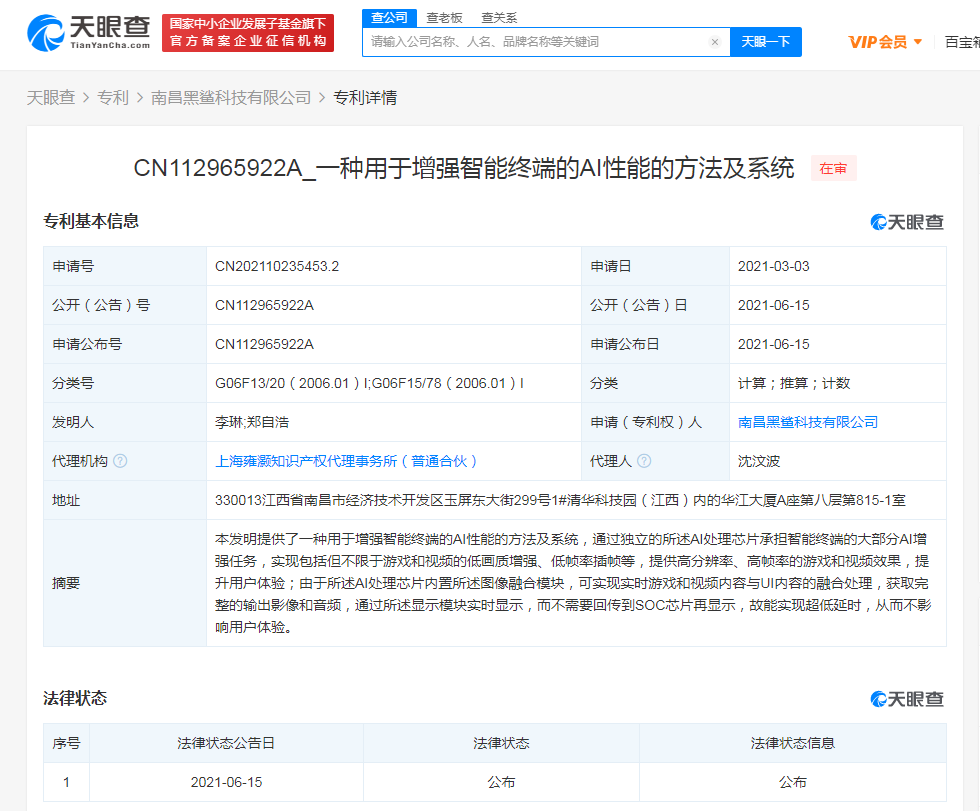Screen dimensions: 980x811
Task: Select legal status date 2021-06-15 in row 1
Action: 226,782
